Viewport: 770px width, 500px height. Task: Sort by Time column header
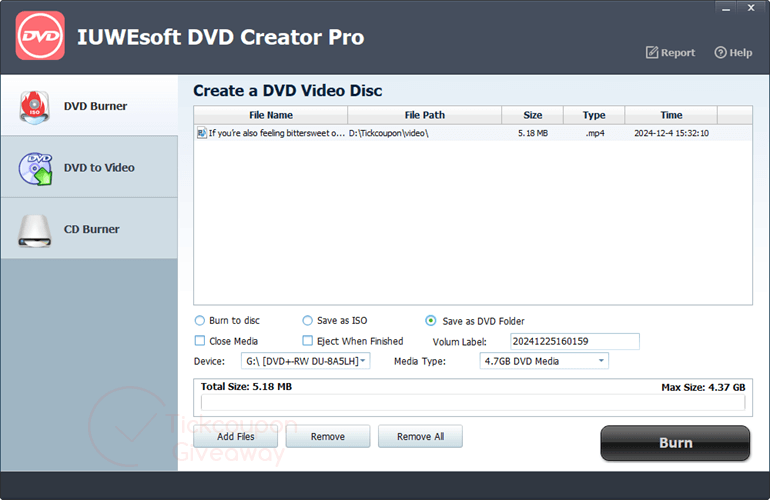coord(671,115)
